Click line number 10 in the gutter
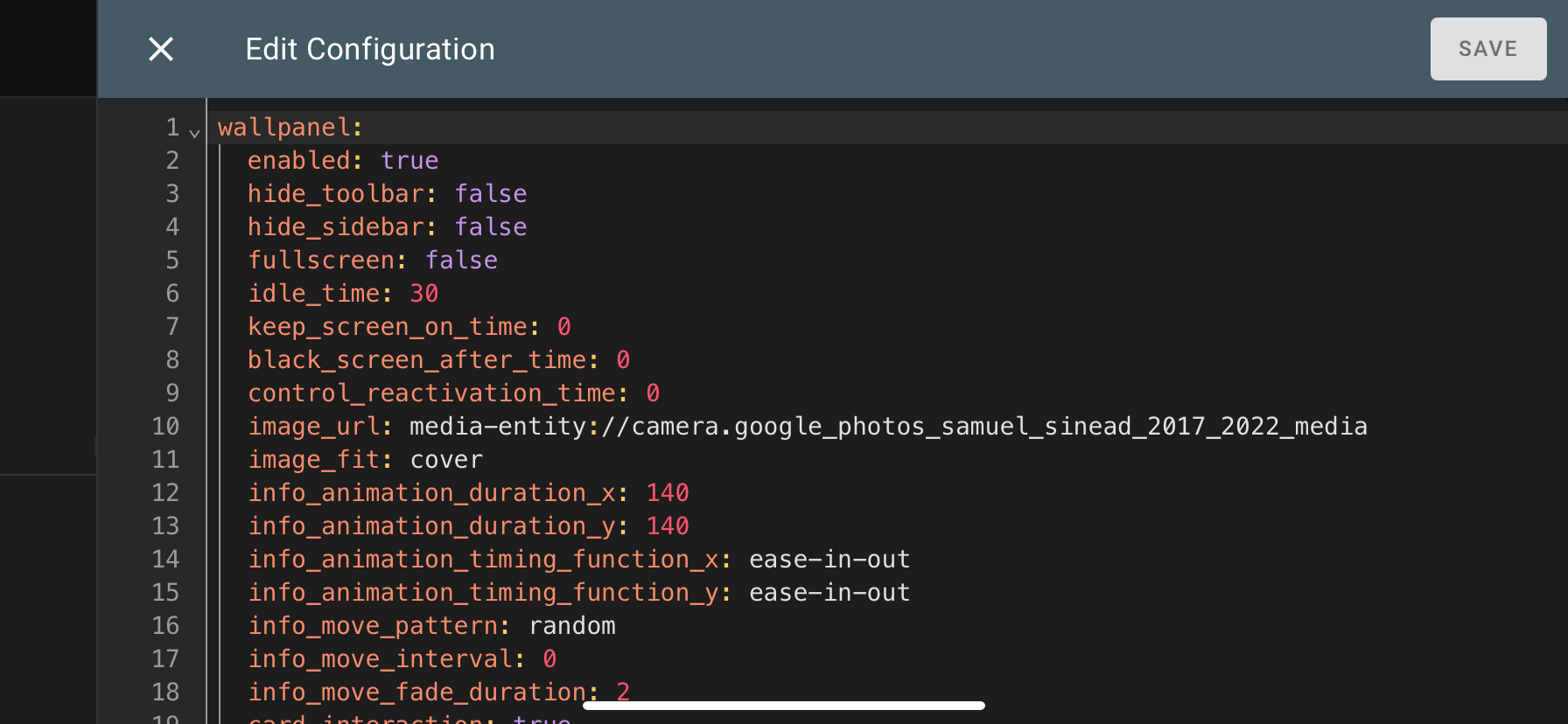 pyautogui.click(x=165, y=427)
